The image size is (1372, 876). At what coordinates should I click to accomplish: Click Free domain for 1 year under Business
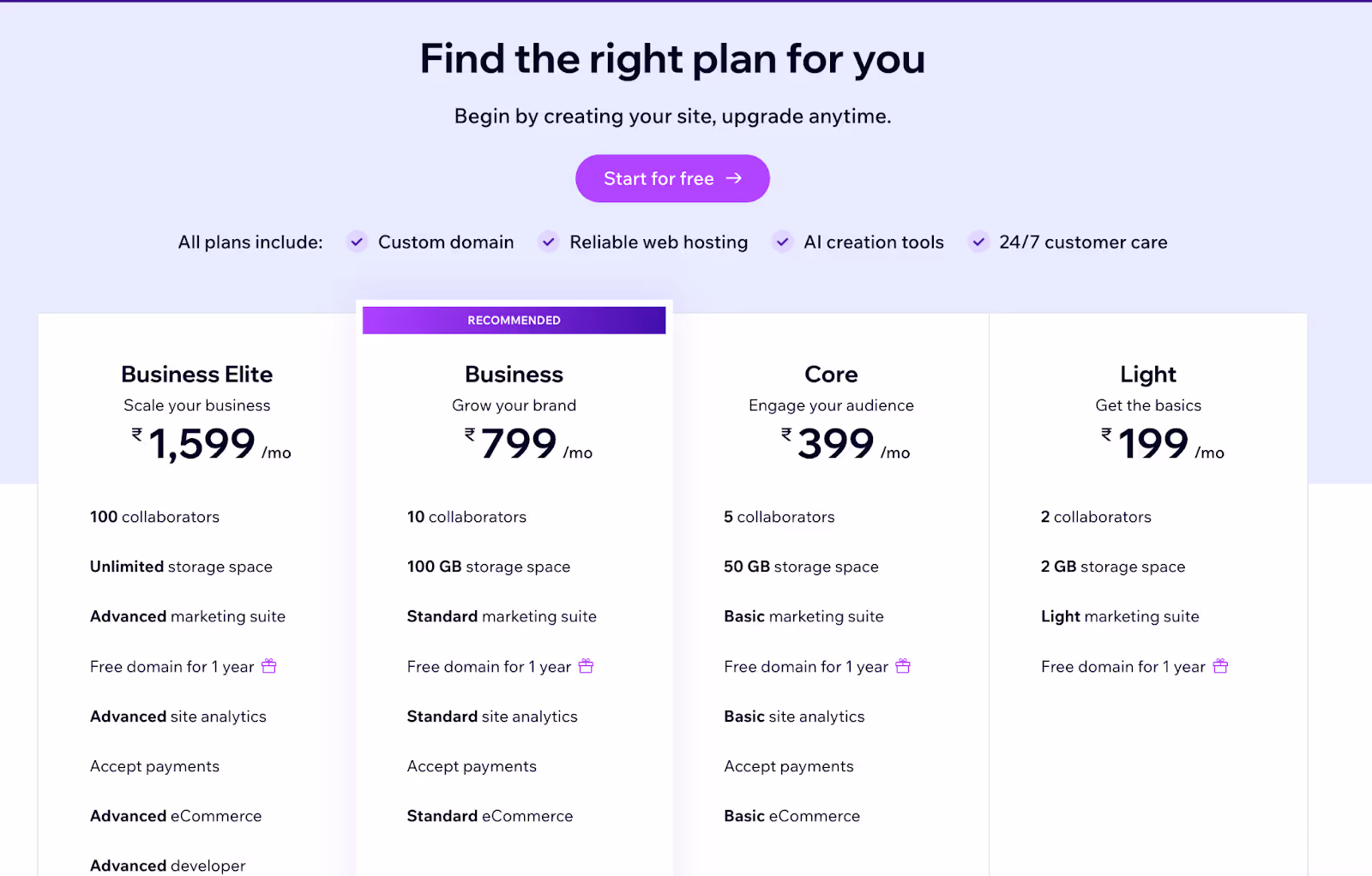pyautogui.click(x=489, y=667)
